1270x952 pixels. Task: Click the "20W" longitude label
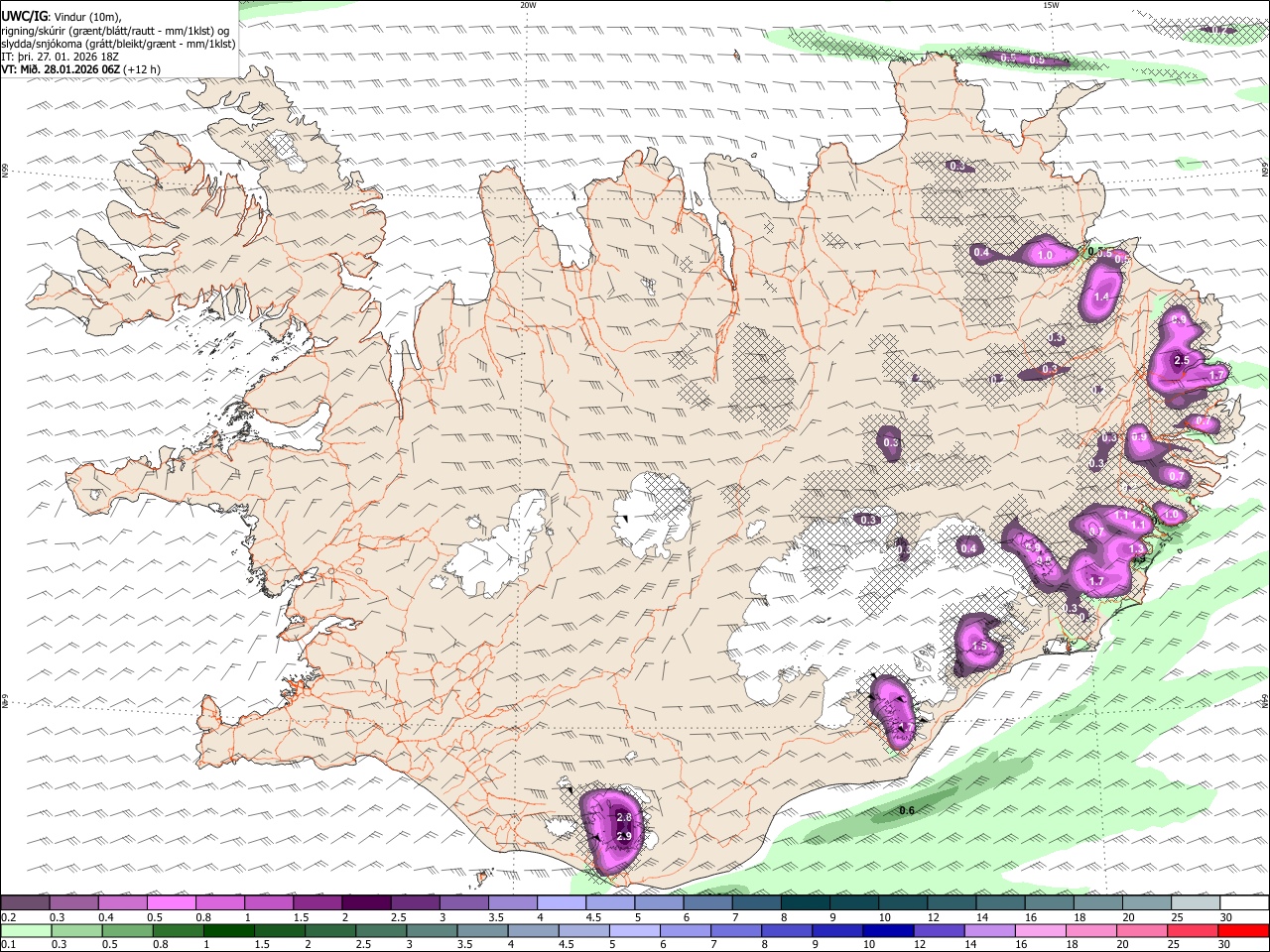[x=528, y=5]
